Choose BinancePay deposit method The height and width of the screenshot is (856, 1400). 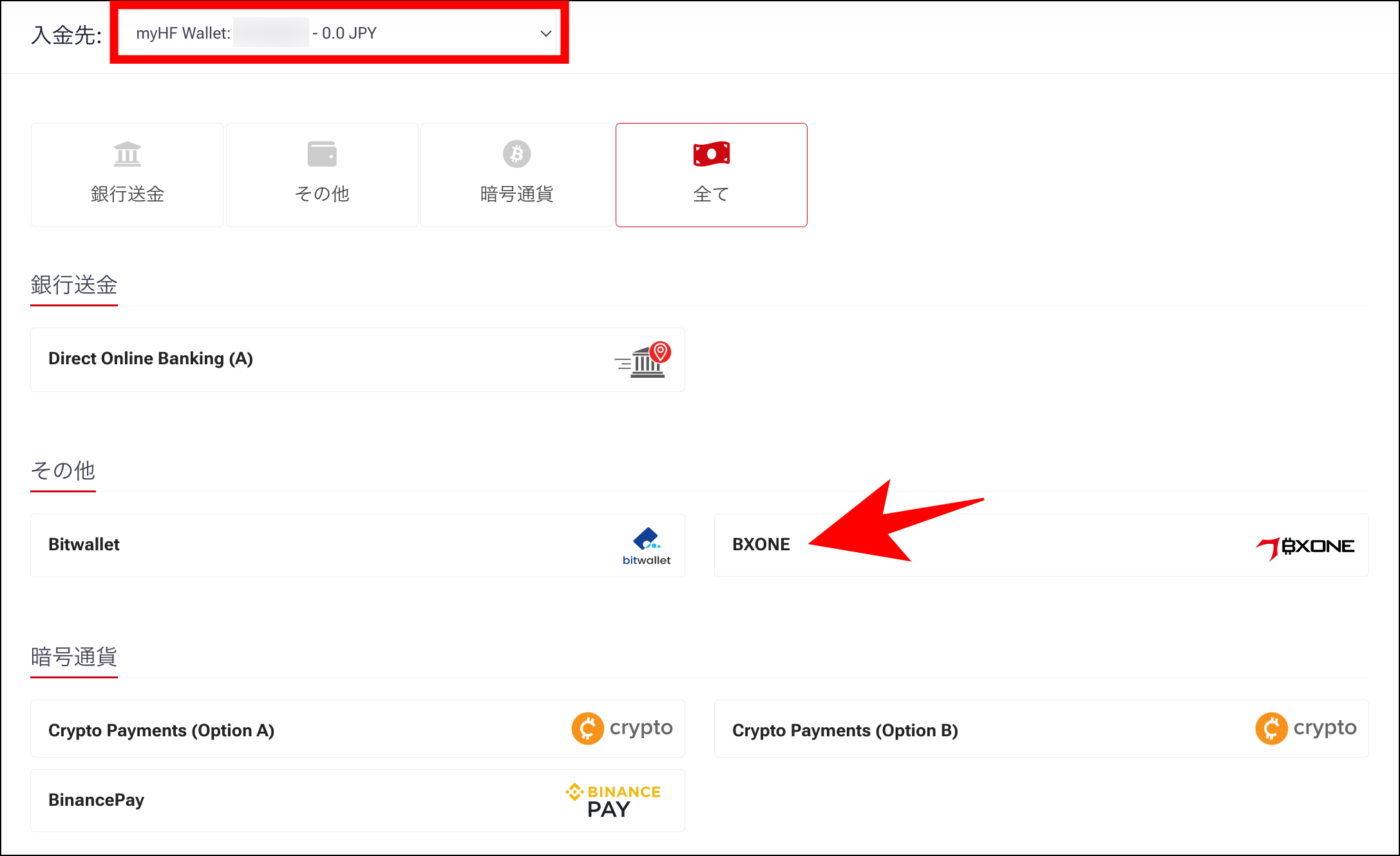point(97,800)
